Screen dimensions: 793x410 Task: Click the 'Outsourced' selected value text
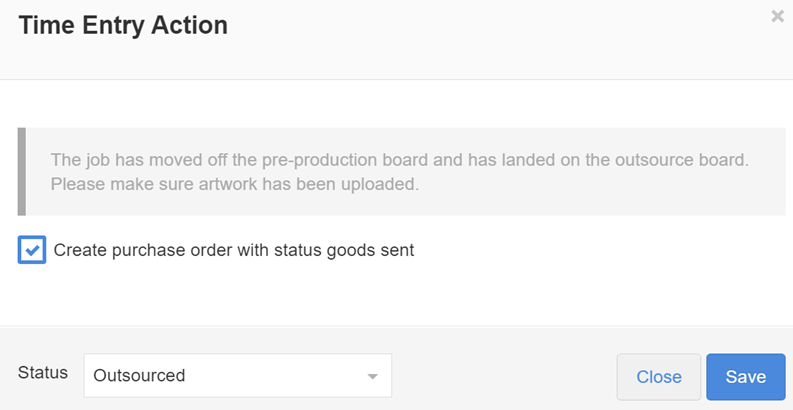pos(139,376)
